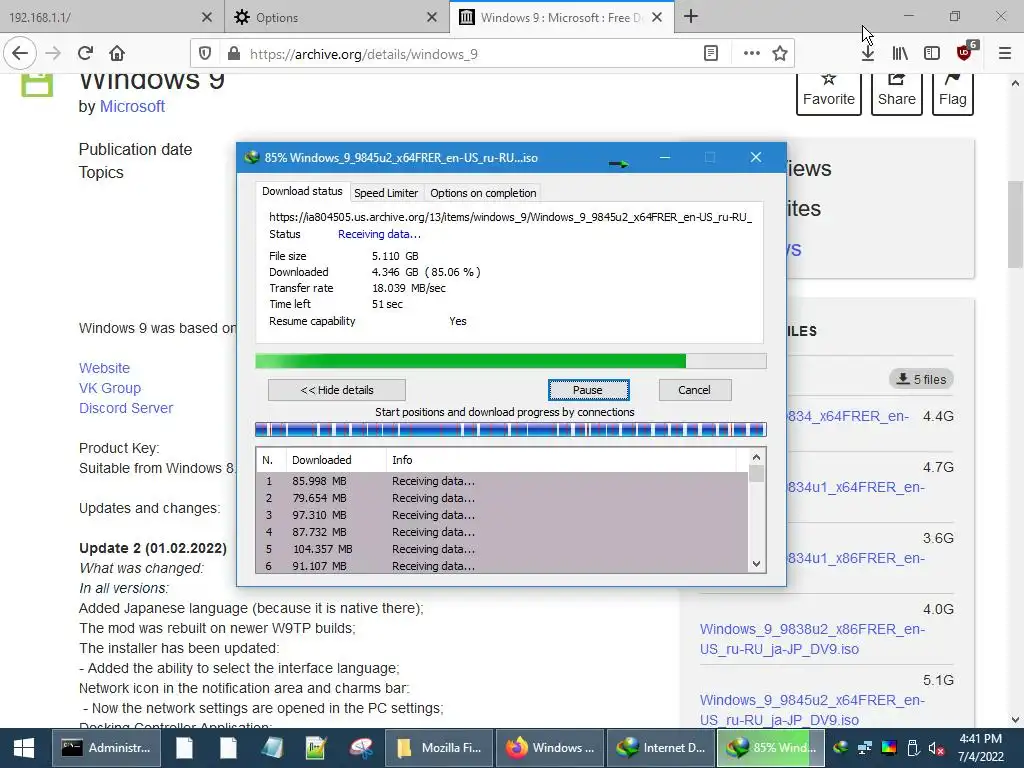Viewport: 1024px width, 768px height.
Task: Open Firefox hamburger menu
Action: [1005, 54]
